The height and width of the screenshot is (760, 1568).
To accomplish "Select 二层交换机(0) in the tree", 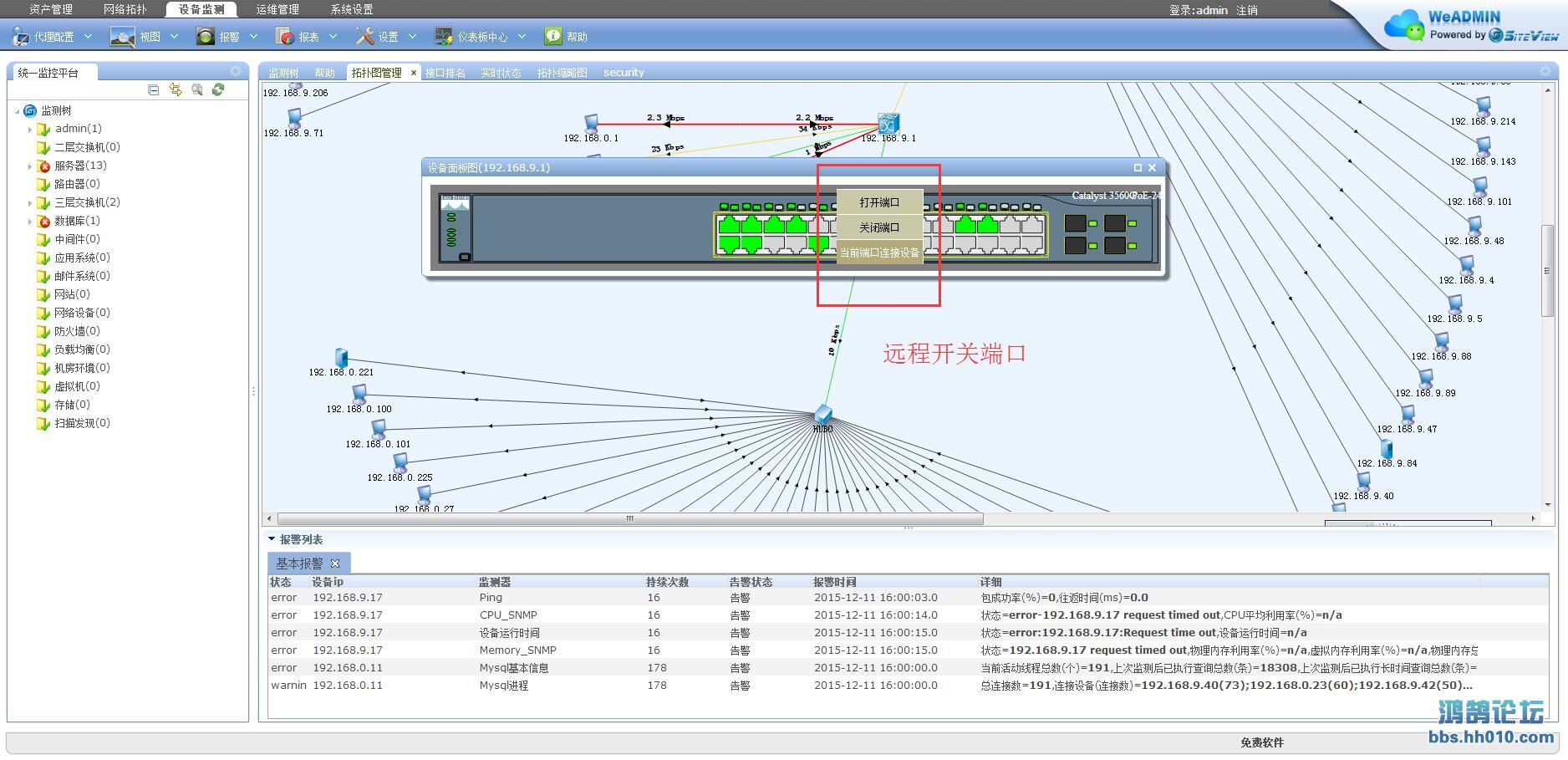I will 87,147.
